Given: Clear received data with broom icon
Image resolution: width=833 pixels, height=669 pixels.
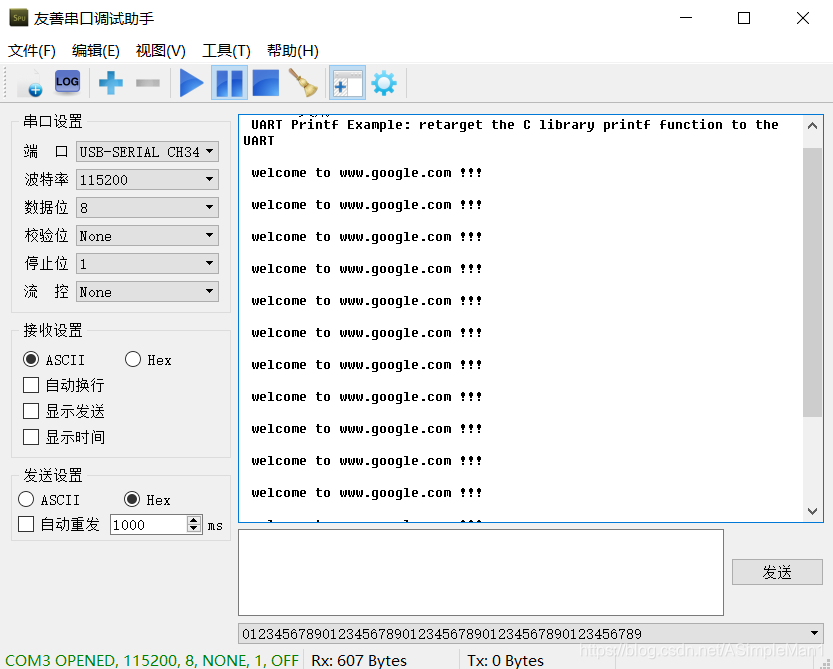Looking at the screenshot, I should point(303,83).
